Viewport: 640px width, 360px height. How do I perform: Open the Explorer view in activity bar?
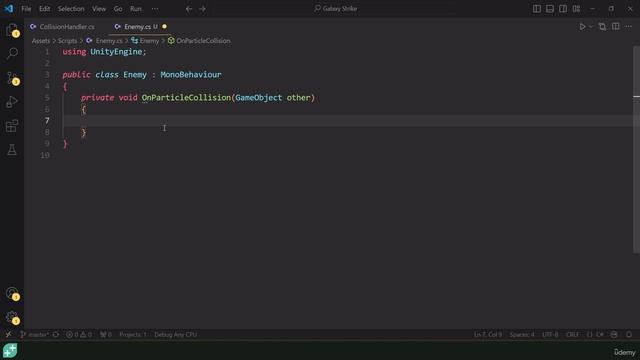point(12,30)
